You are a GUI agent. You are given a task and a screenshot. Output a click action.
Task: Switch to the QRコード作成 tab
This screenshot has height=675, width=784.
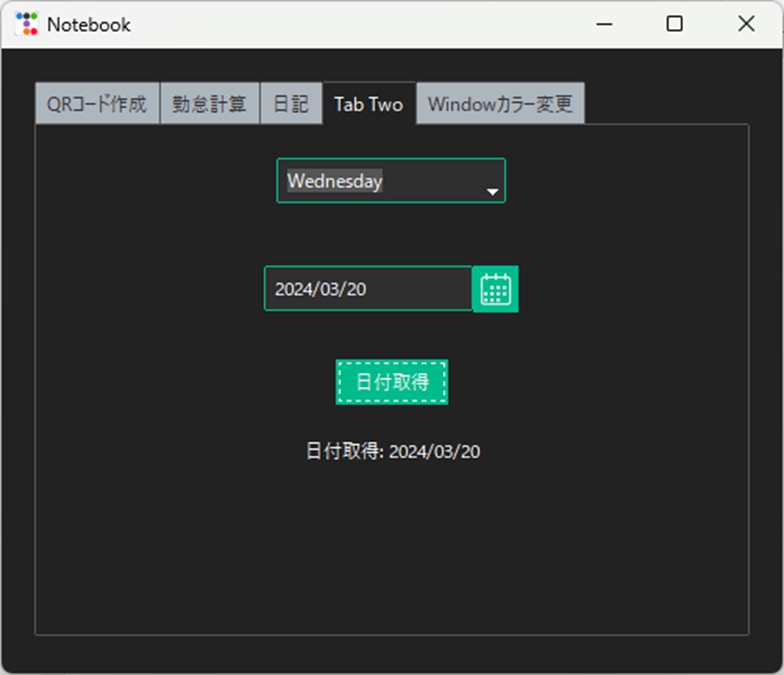tap(98, 104)
